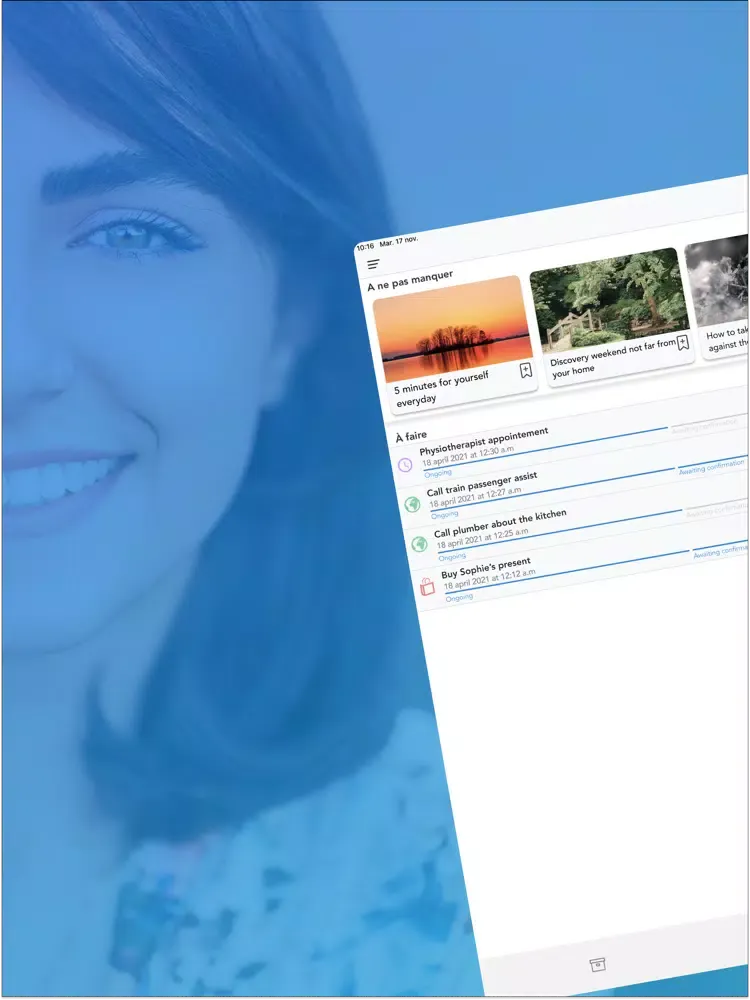
Task: Click '18 april 2021 at 12:12 a.m' date
Action: click(490, 580)
